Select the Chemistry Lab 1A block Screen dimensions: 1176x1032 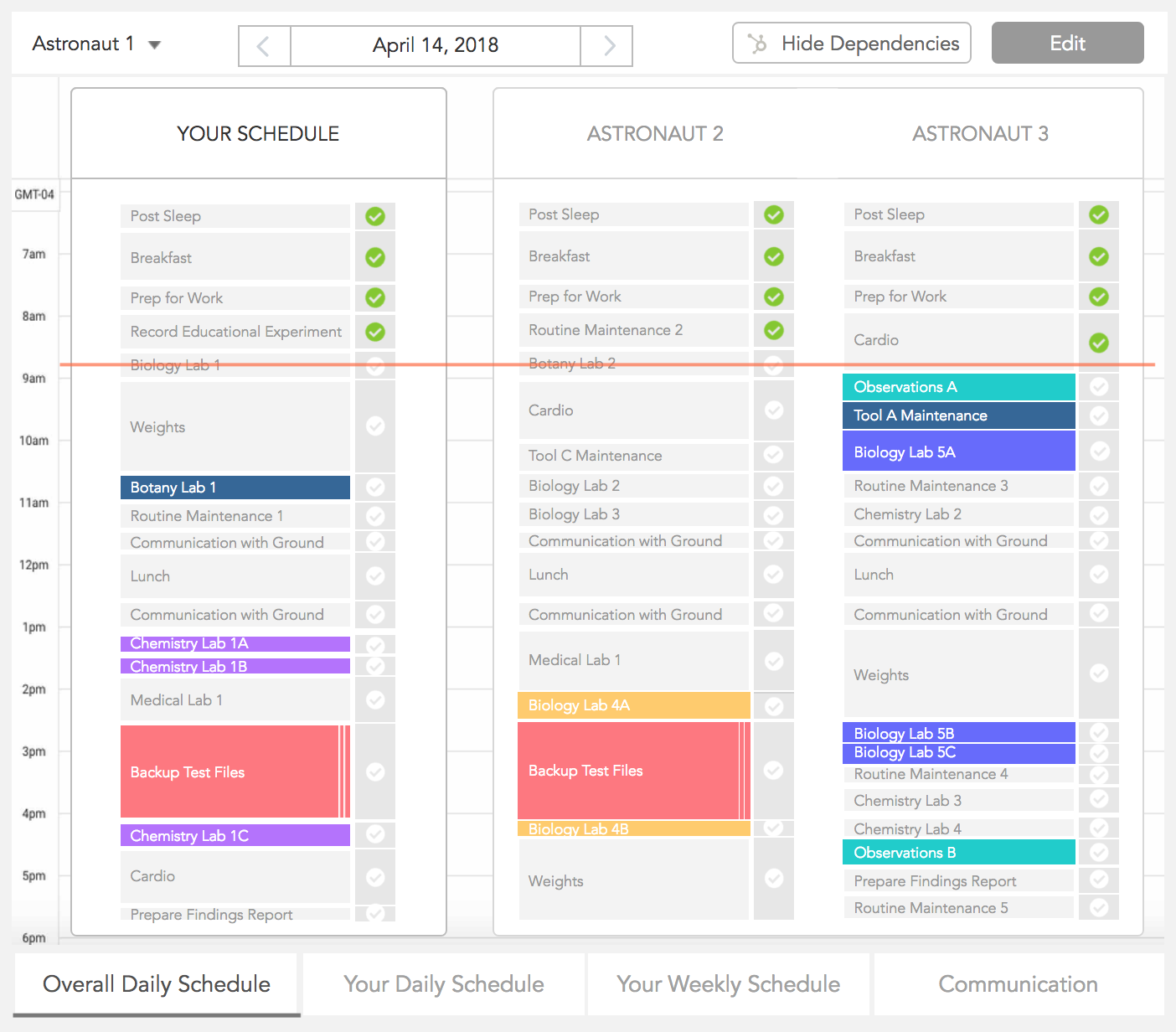pyautogui.click(x=235, y=643)
